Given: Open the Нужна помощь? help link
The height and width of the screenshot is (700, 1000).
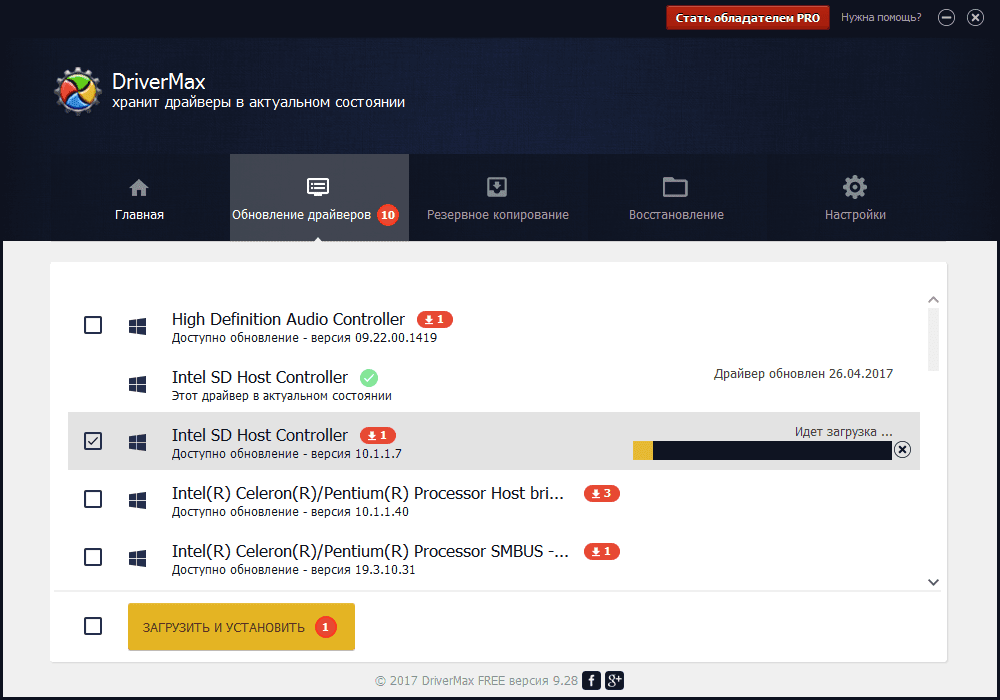Looking at the screenshot, I should click(881, 17).
